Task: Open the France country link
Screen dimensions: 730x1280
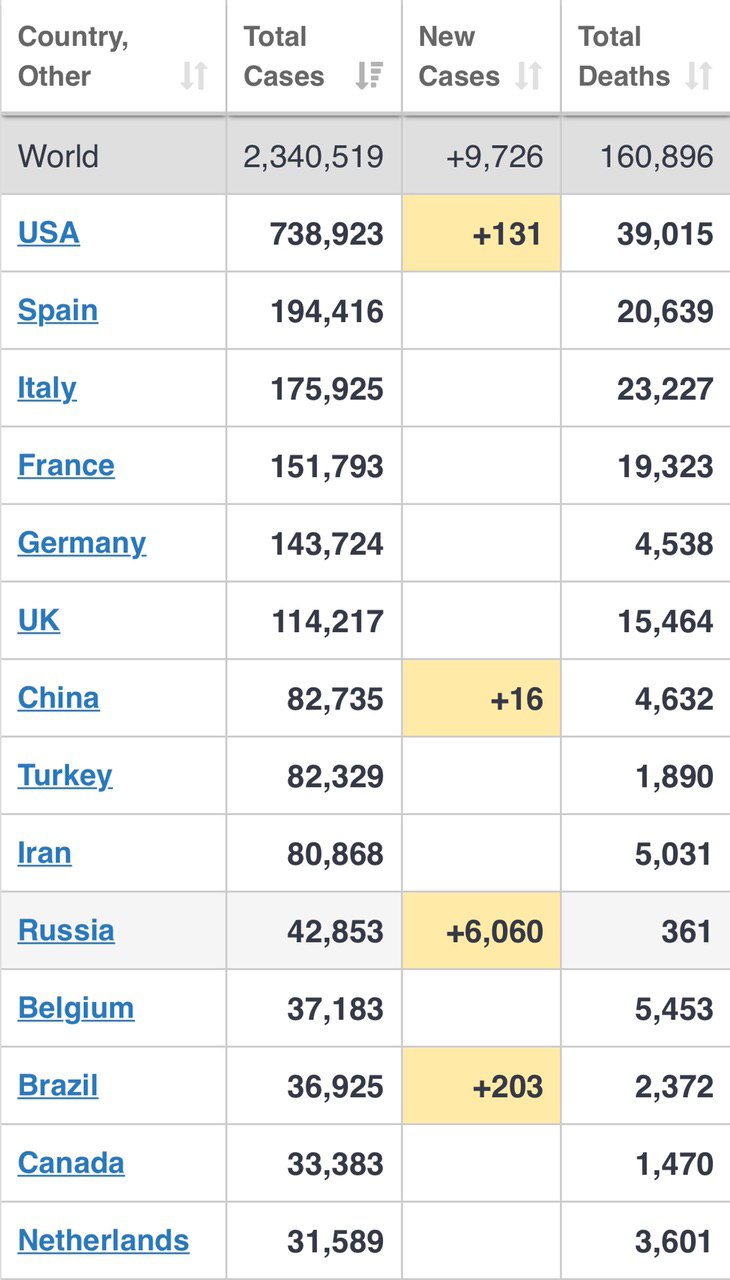Action: tap(66, 465)
